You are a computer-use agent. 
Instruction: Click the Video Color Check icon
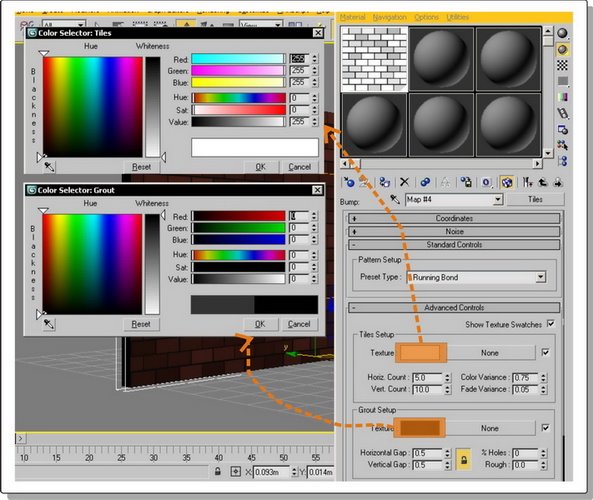coord(562,97)
